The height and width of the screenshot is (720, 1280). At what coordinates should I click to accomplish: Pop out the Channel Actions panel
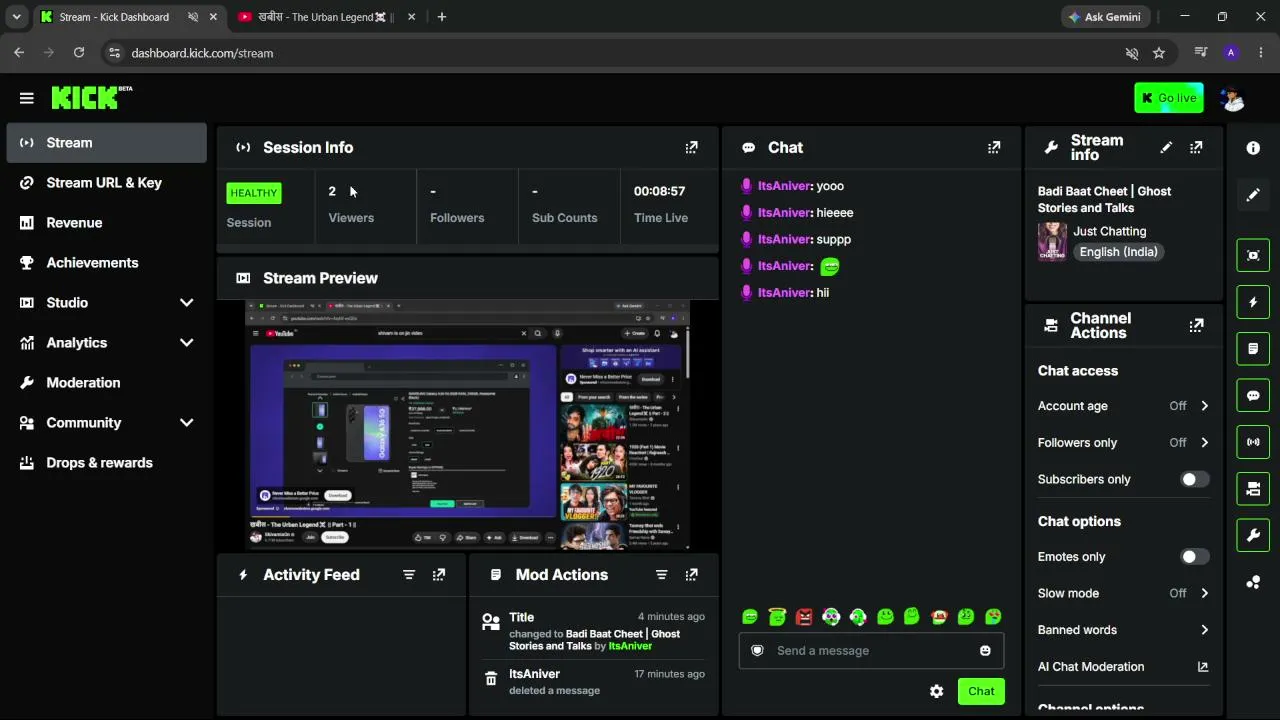point(1196,326)
